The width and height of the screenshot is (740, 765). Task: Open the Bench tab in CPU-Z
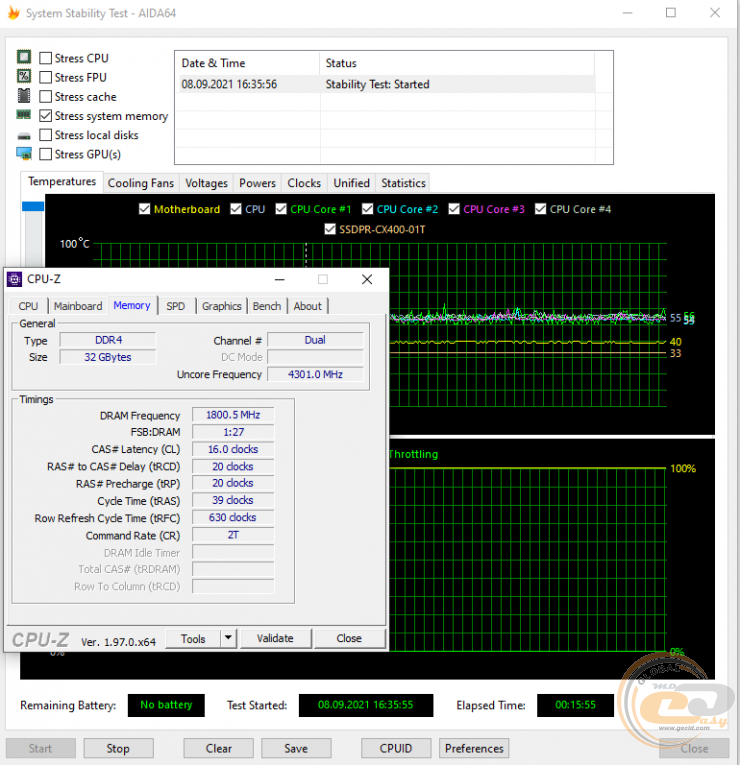pos(267,306)
